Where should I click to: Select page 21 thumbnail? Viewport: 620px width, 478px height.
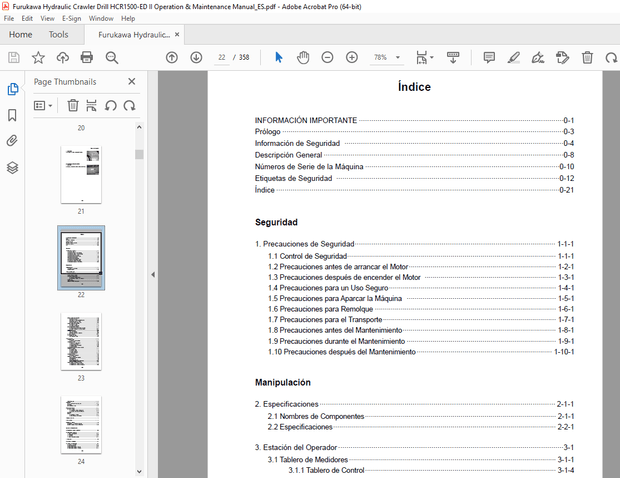(x=81, y=174)
